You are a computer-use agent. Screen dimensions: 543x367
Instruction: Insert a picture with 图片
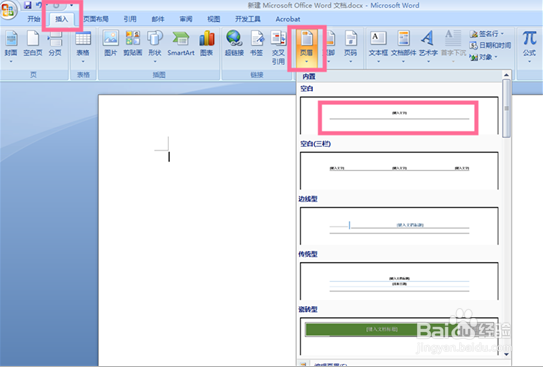[x=111, y=43]
